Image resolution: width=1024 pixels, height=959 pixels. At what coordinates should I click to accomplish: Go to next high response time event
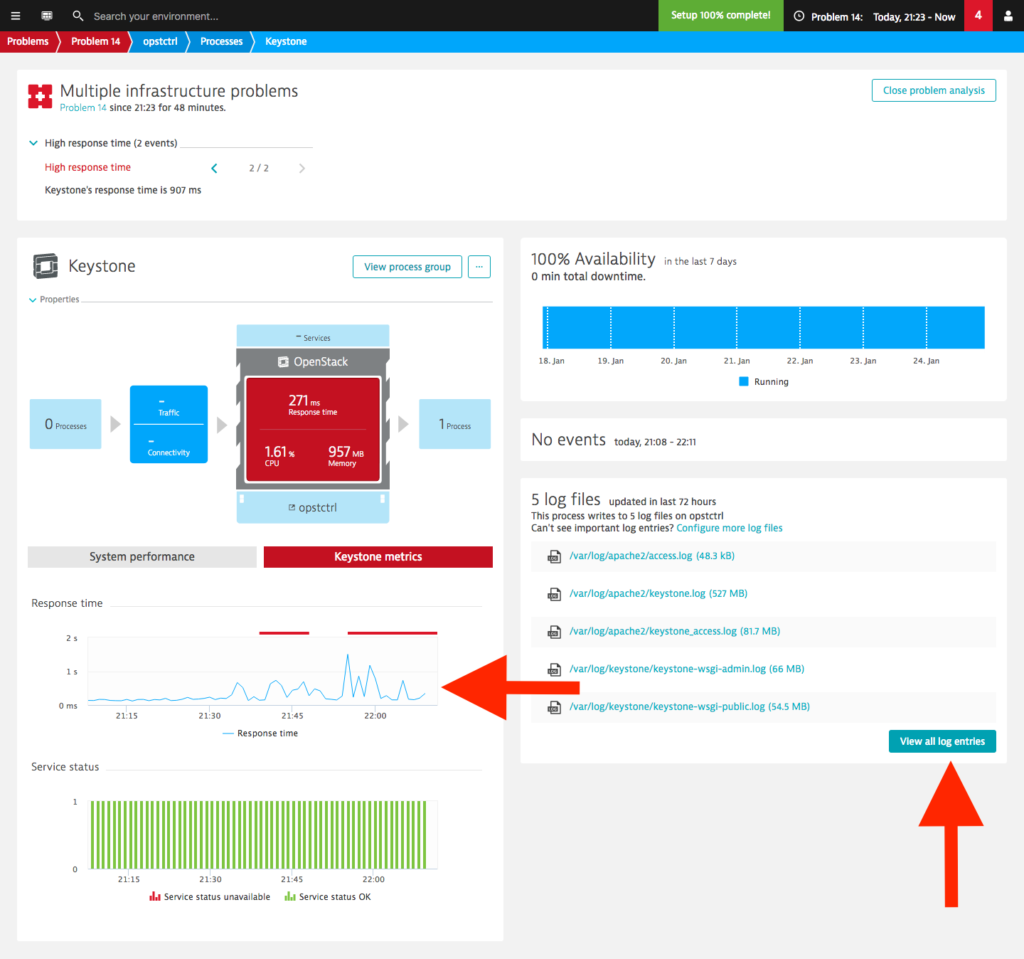point(302,169)
